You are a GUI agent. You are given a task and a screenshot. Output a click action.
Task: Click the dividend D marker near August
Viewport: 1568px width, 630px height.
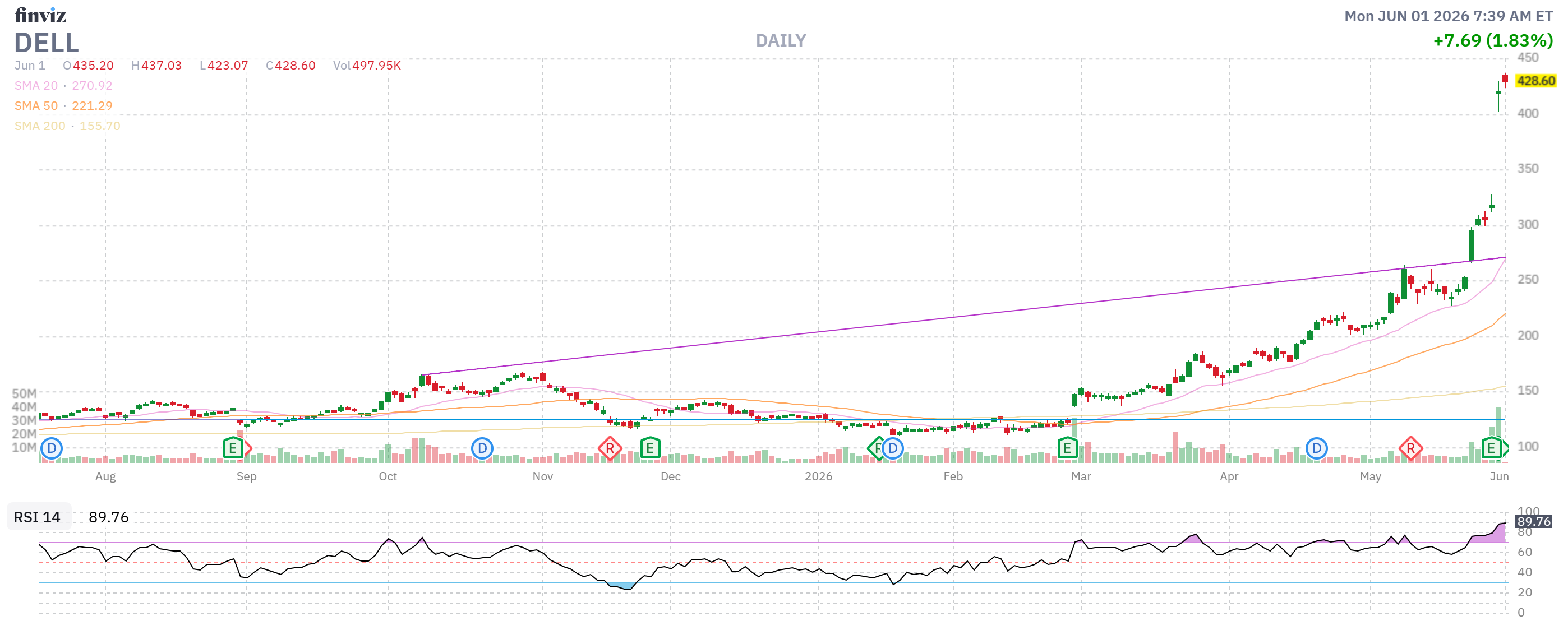[52, 449]
